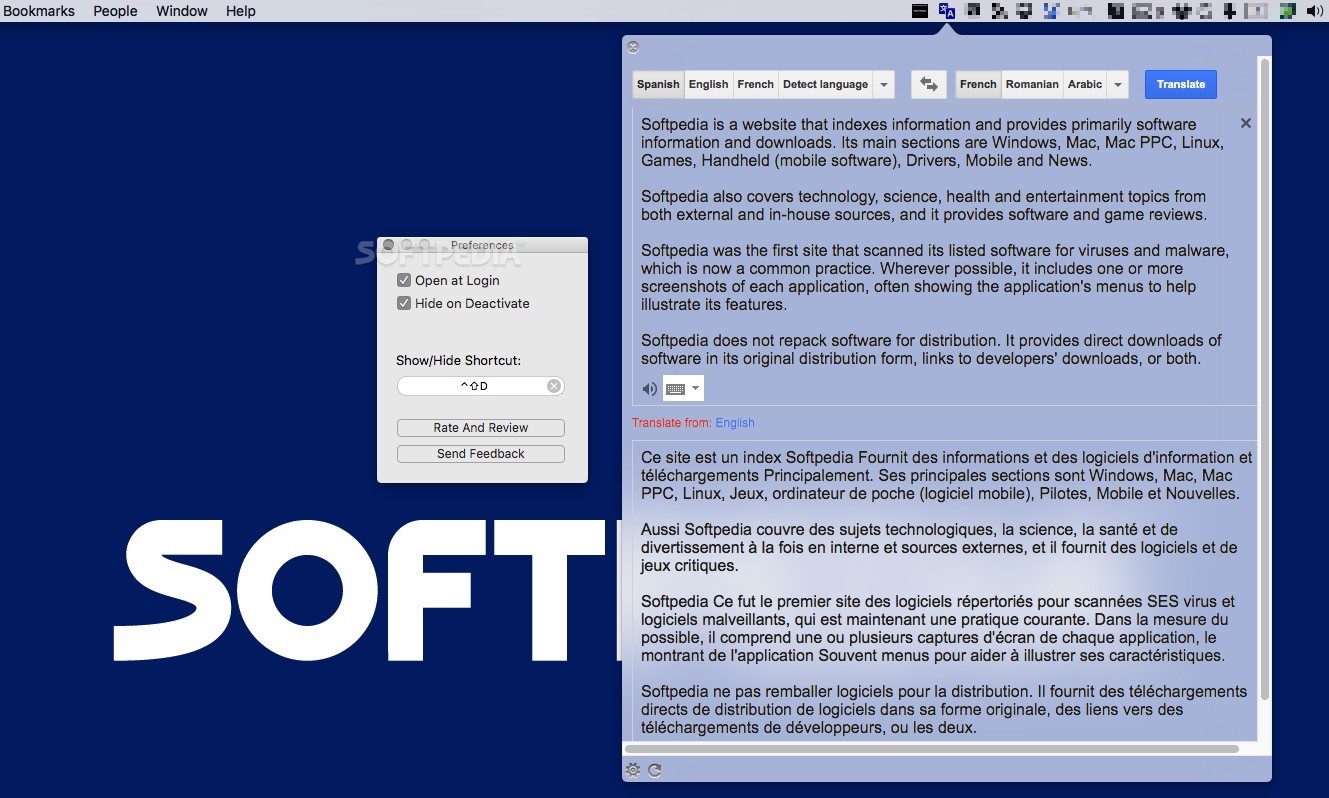Reload the translator with the refresh icon
Image resolution: width=1329 pixels, height=798 pixels.
coord(655,770)
